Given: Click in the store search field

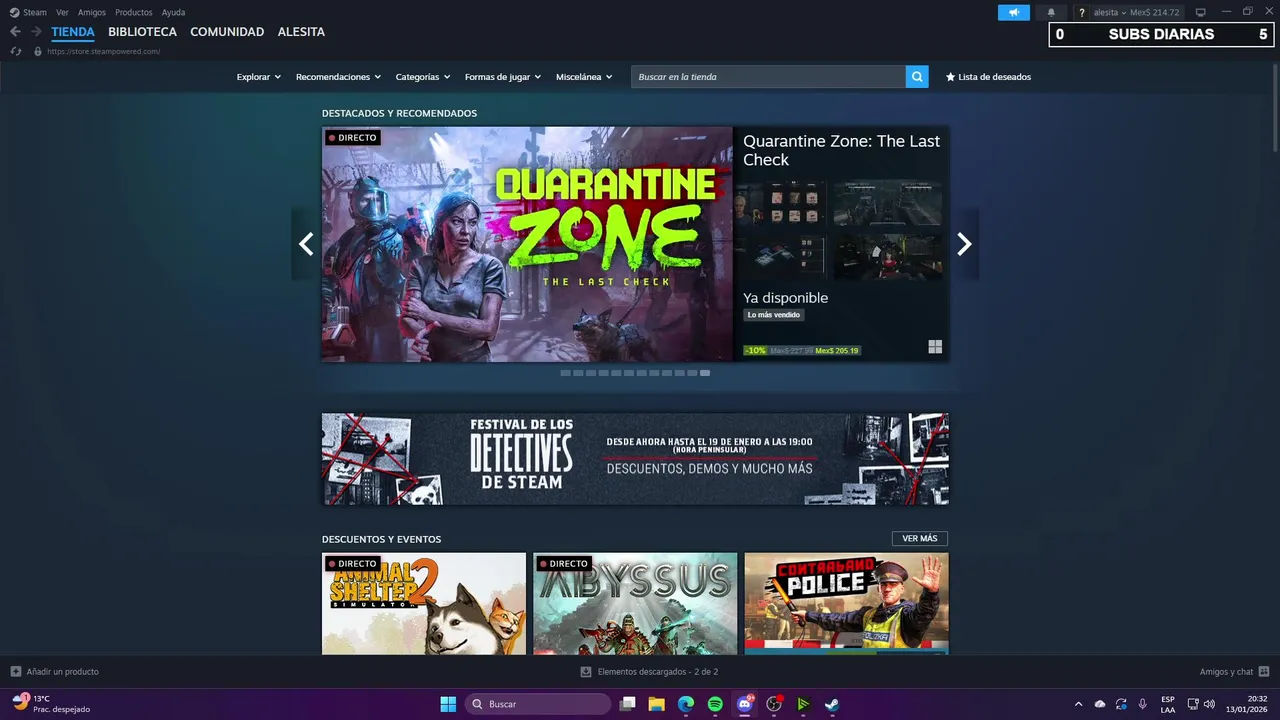Looking at the screenshot, I should pyautogui.click(x=768, y=77).
